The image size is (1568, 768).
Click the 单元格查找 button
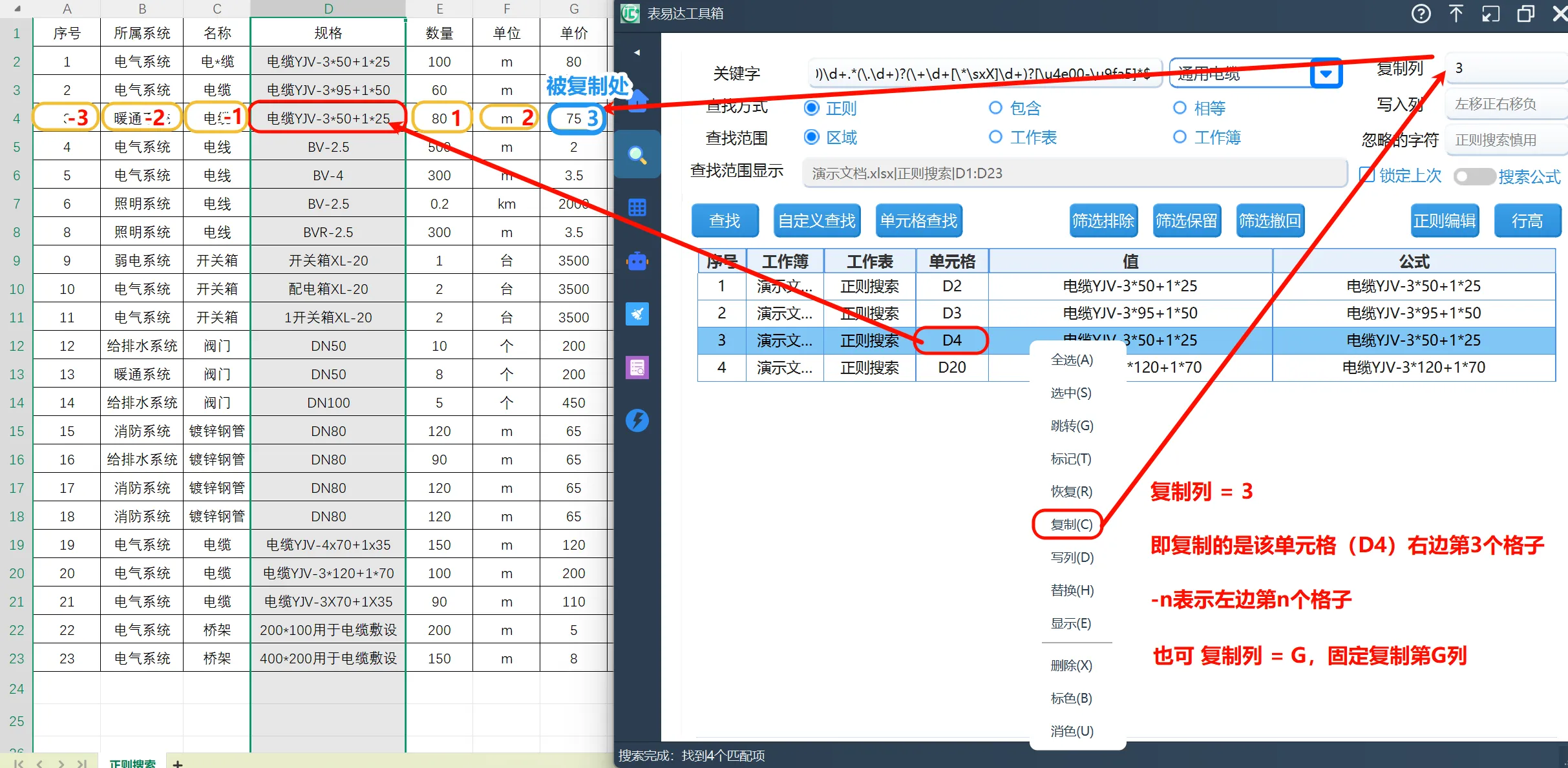pos(918,221)
